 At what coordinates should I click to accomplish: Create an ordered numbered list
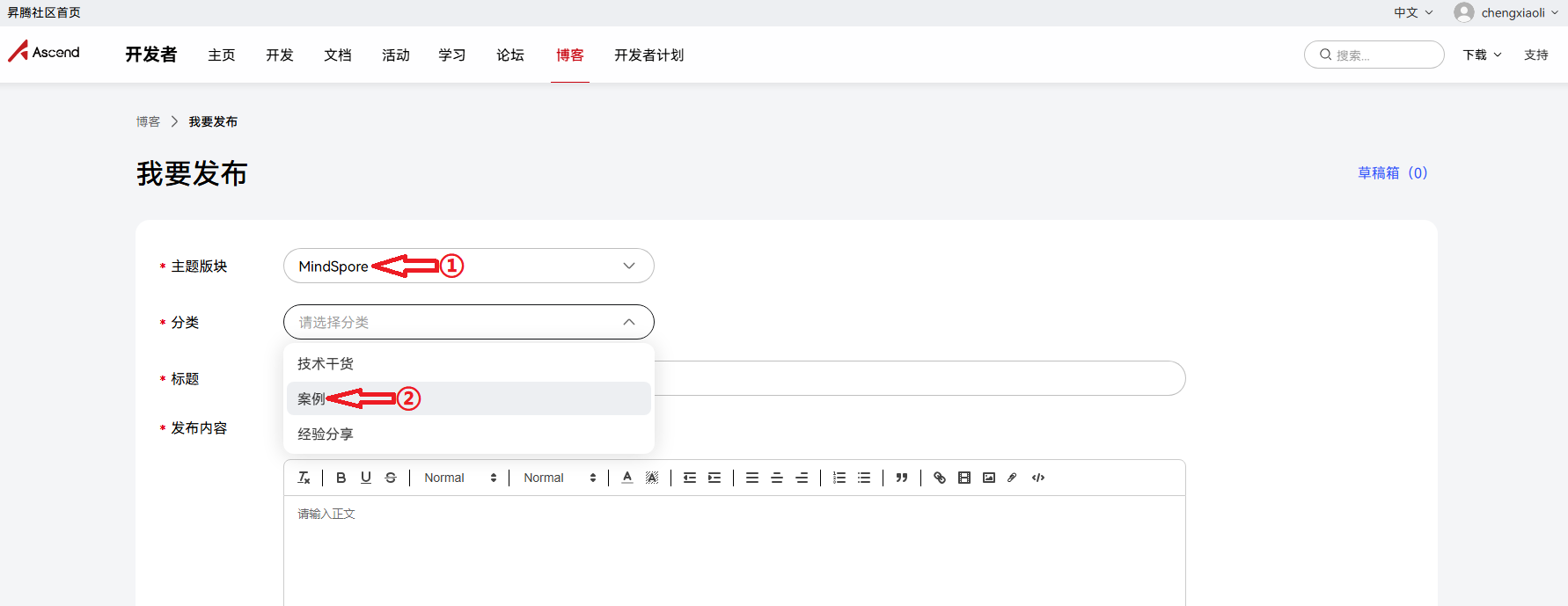(839, 478)
